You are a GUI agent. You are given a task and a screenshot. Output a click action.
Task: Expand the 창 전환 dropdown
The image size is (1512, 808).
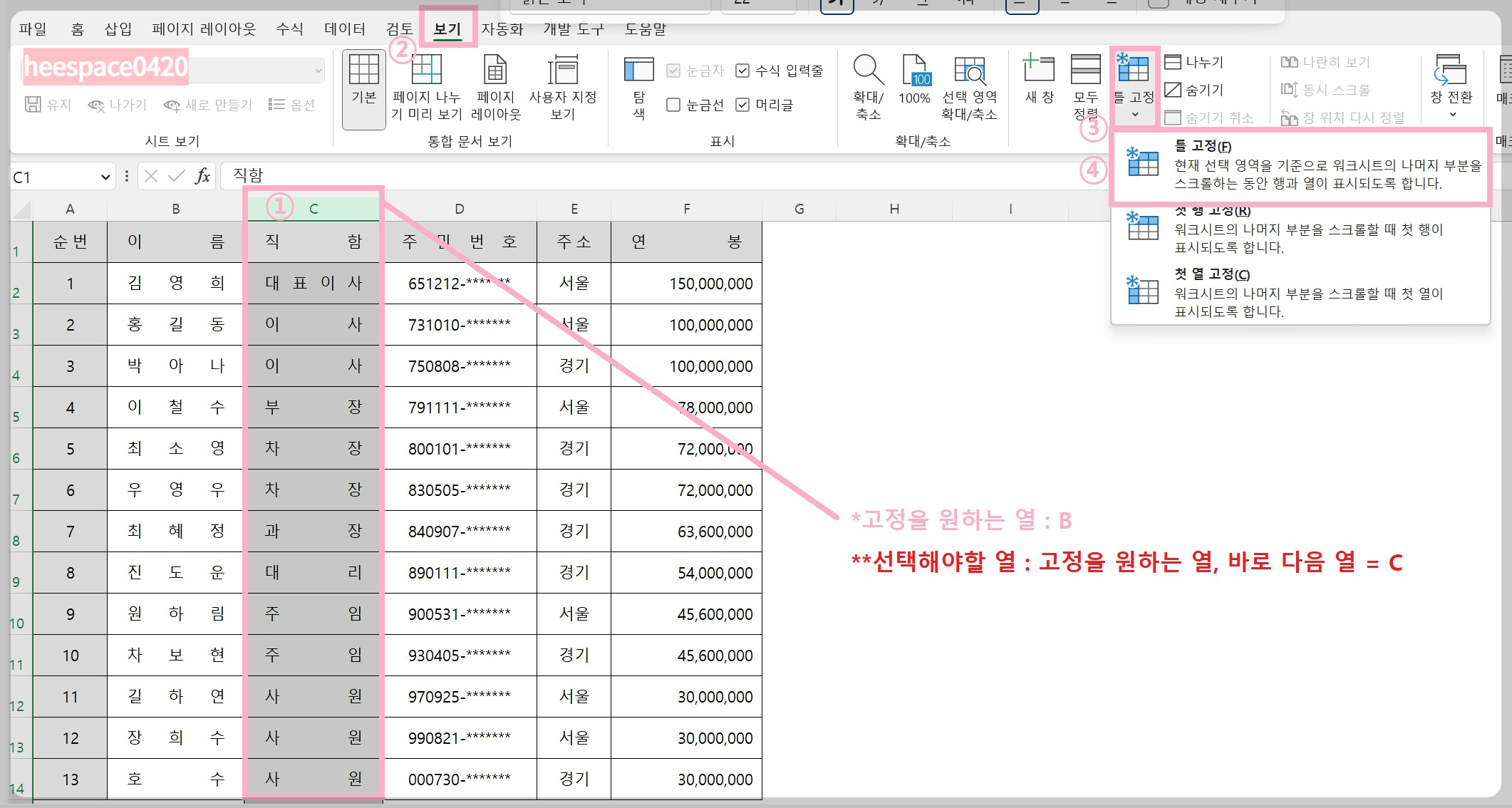point(1451,114)
